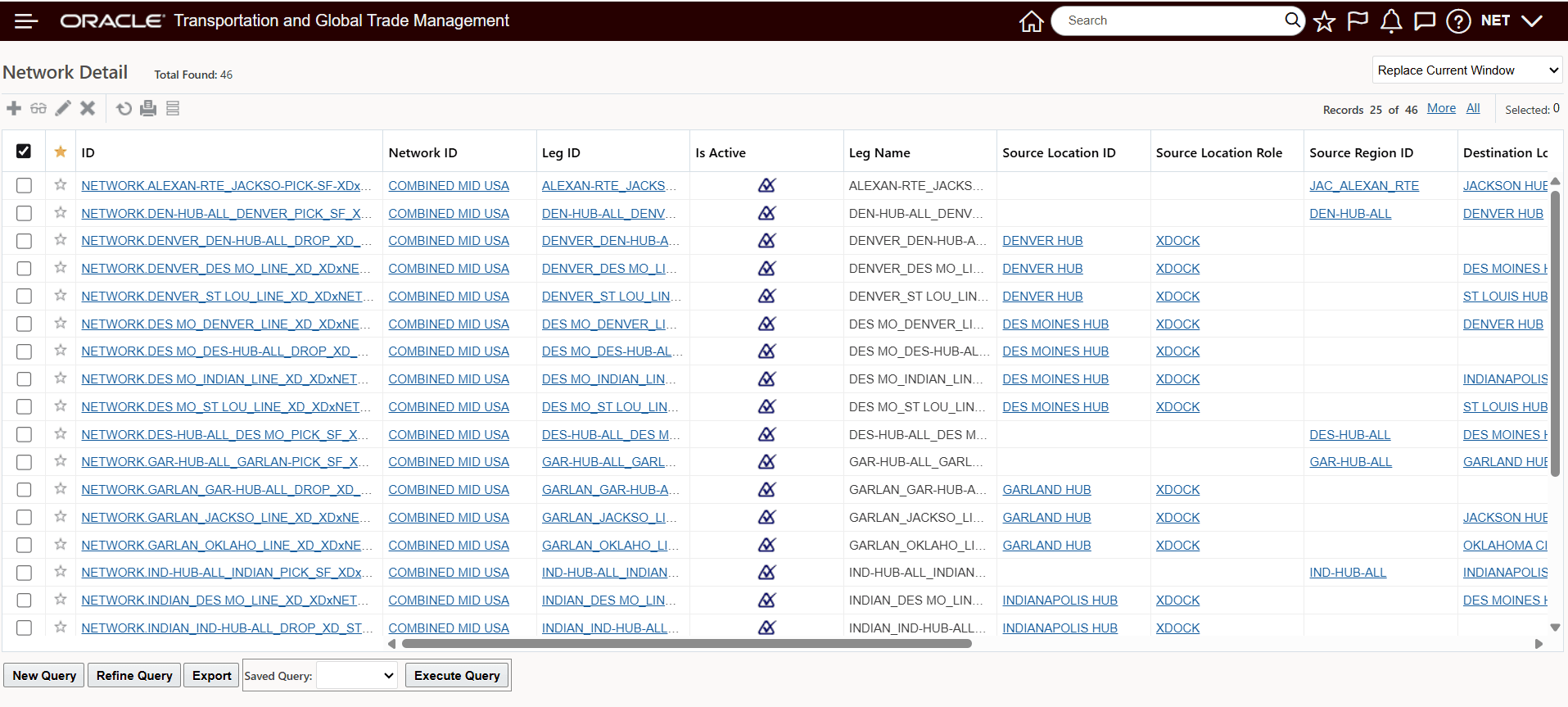Open the hamburger navigation menu
This screenshot has width=1568, height=707.
[26, 20]
